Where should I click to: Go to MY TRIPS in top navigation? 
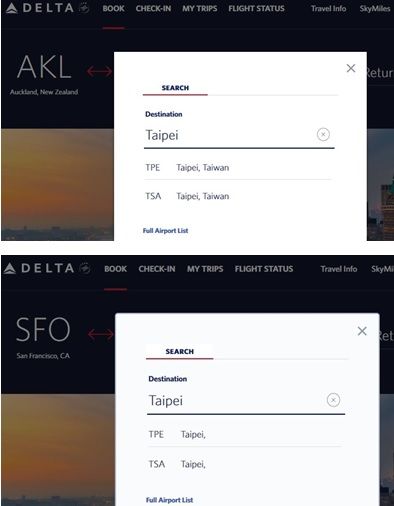click(200, 9)
